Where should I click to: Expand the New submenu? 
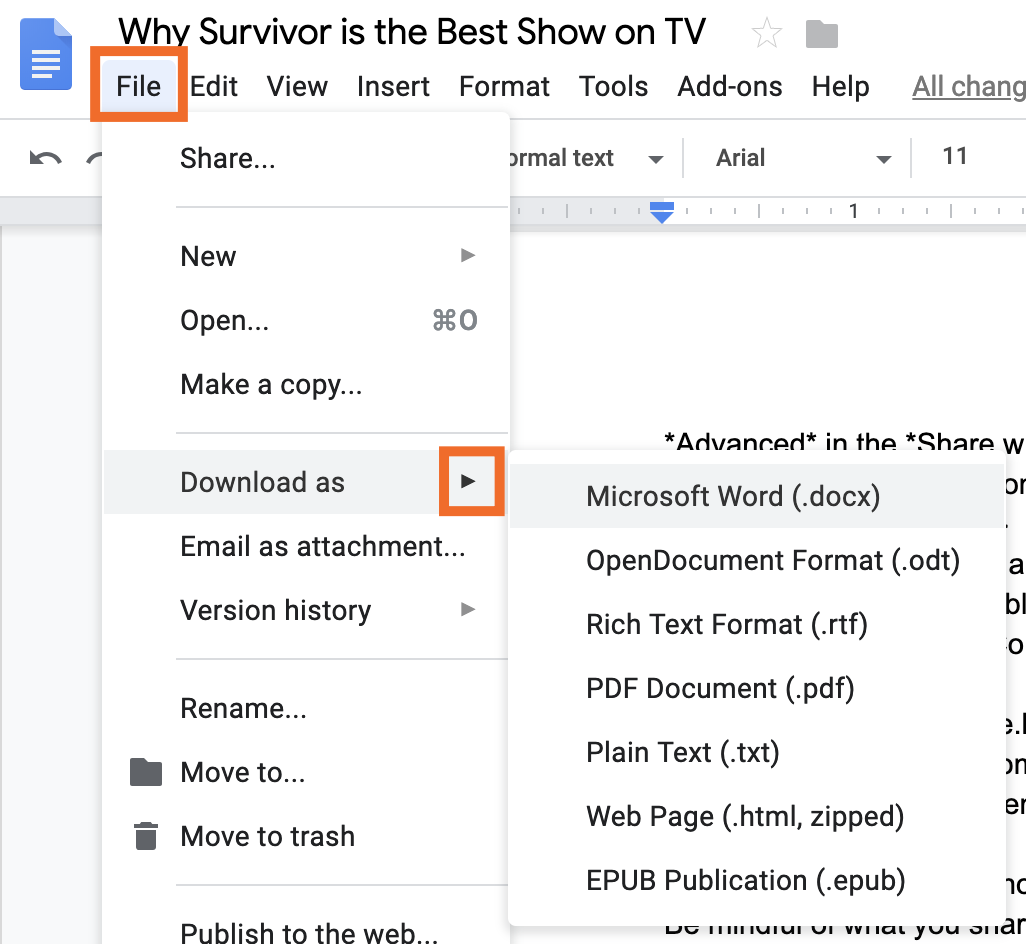click(467, 256)
